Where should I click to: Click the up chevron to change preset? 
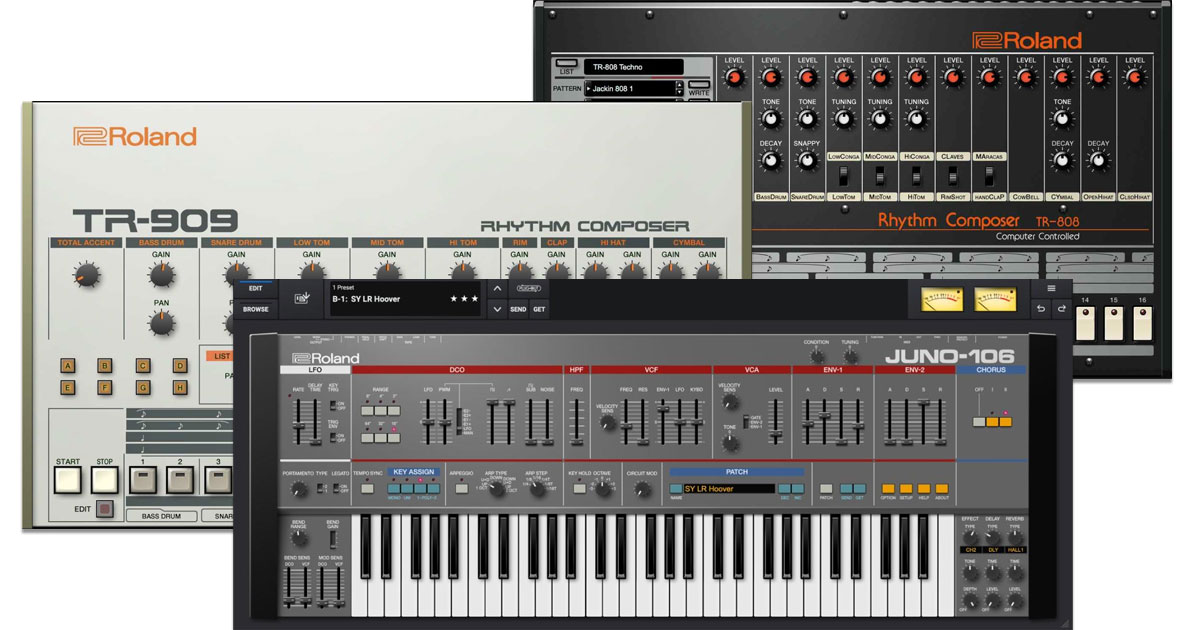coord(497,288)
